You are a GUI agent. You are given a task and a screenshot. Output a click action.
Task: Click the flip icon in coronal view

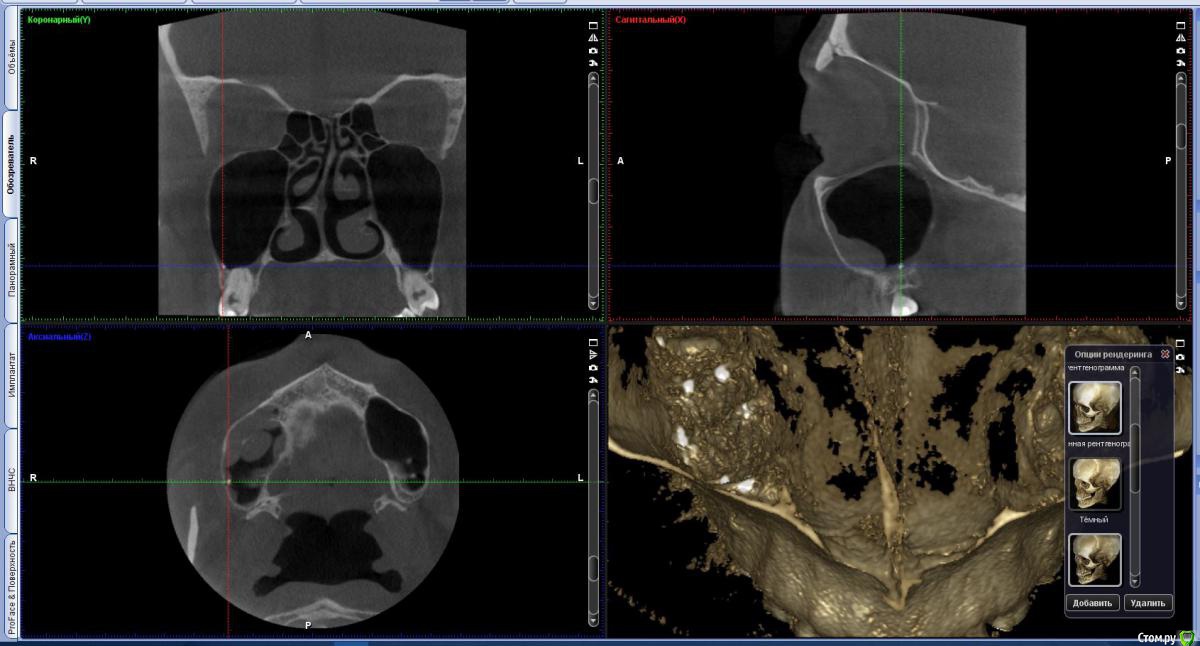point(593,38)
